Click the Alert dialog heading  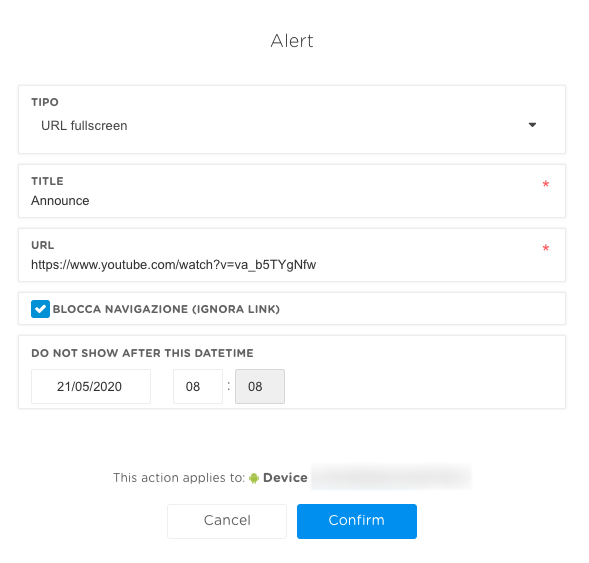292,41
